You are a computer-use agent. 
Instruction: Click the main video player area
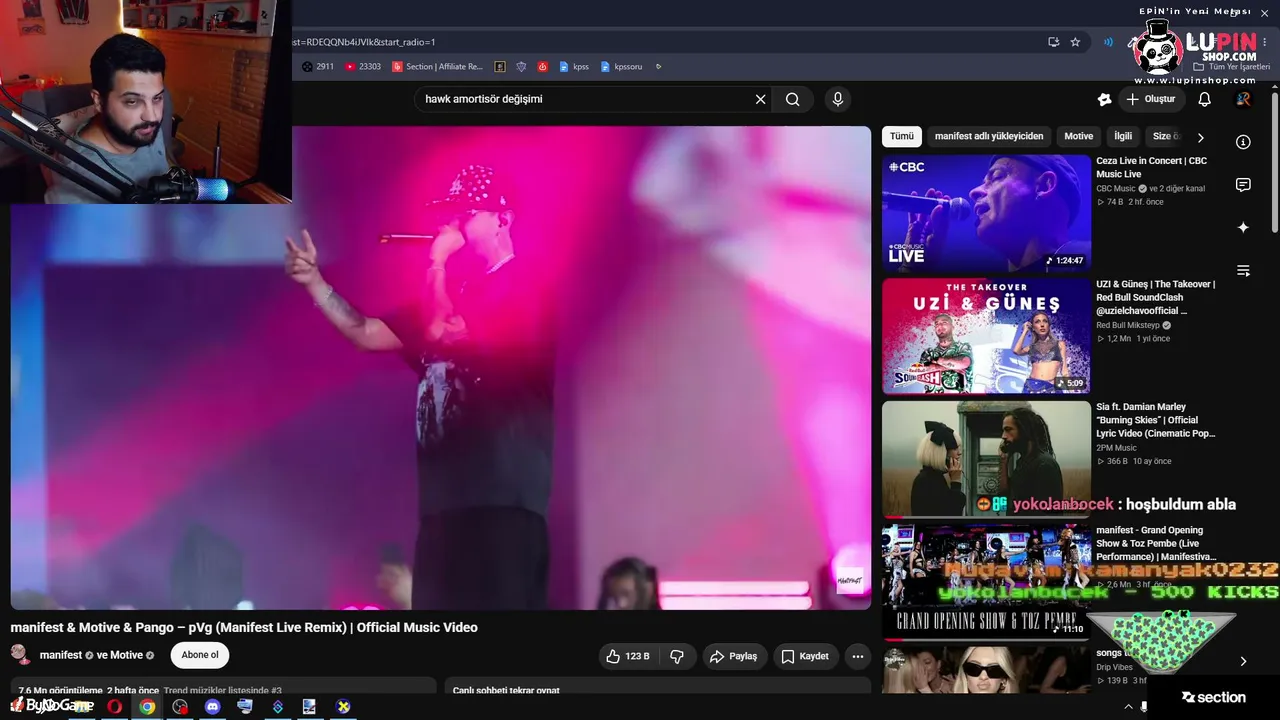pyautogui.click(x=441, y=368)
